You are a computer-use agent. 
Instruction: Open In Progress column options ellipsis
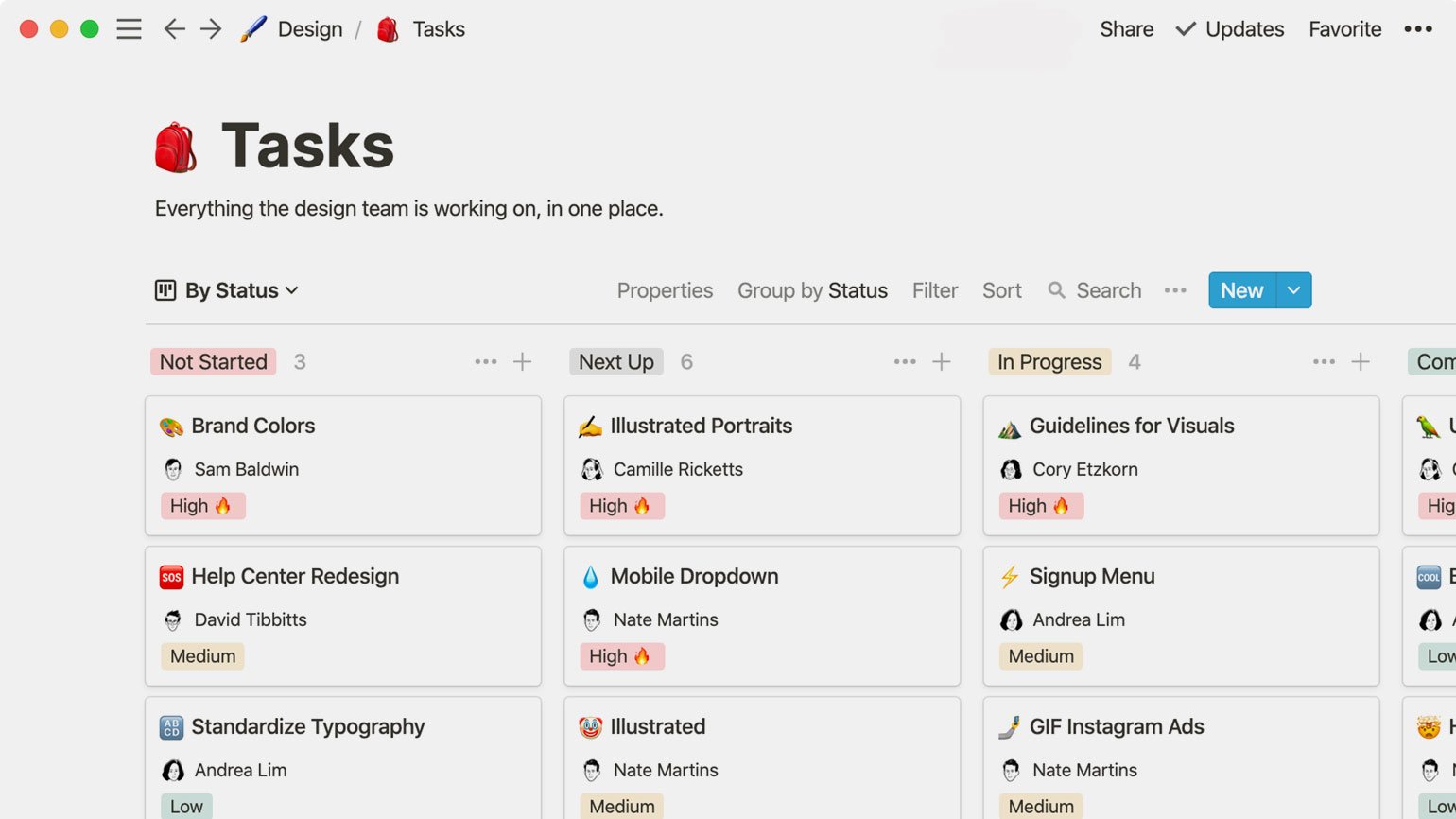pyautogui.click(x=1325, y=361)
